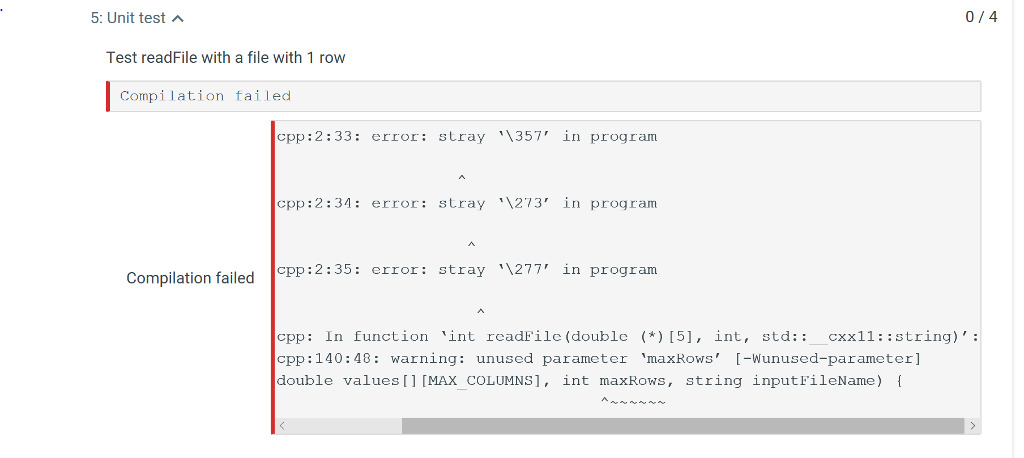Collapse the Unit test section chevron
Screen dimensions: 1024x458
[x=178, y=19]
